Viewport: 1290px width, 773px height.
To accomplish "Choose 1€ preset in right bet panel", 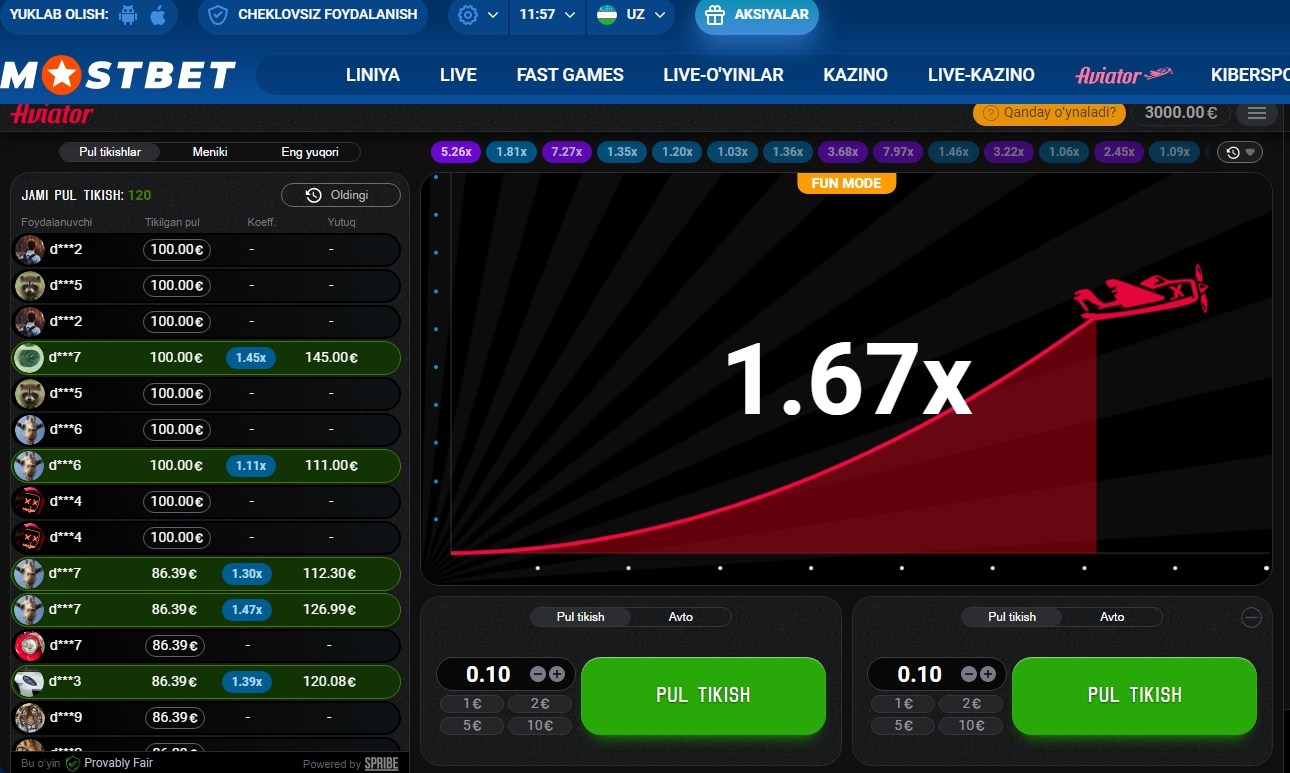I will pos(904,703).
